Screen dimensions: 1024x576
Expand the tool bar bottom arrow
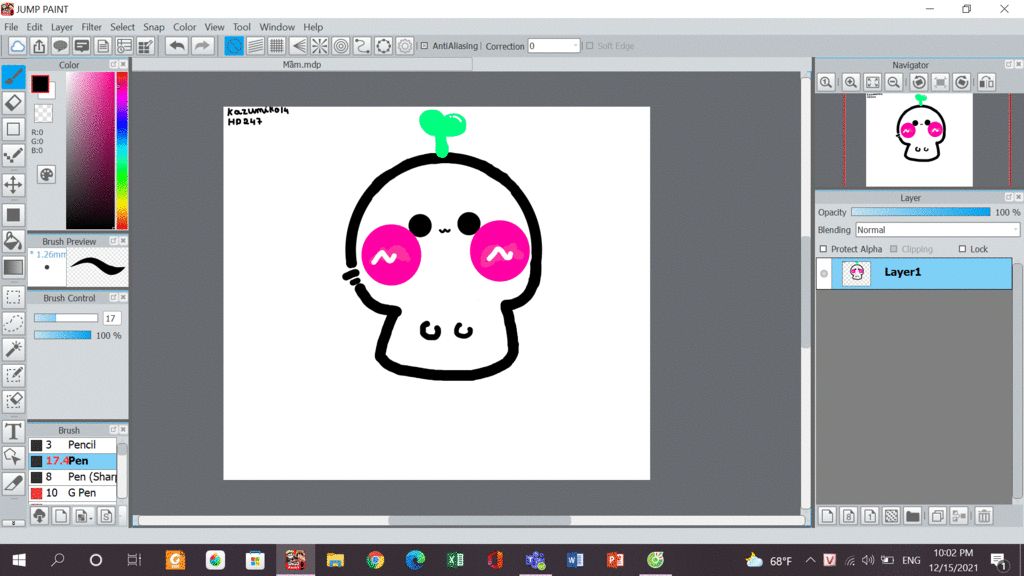pos(14,522)
